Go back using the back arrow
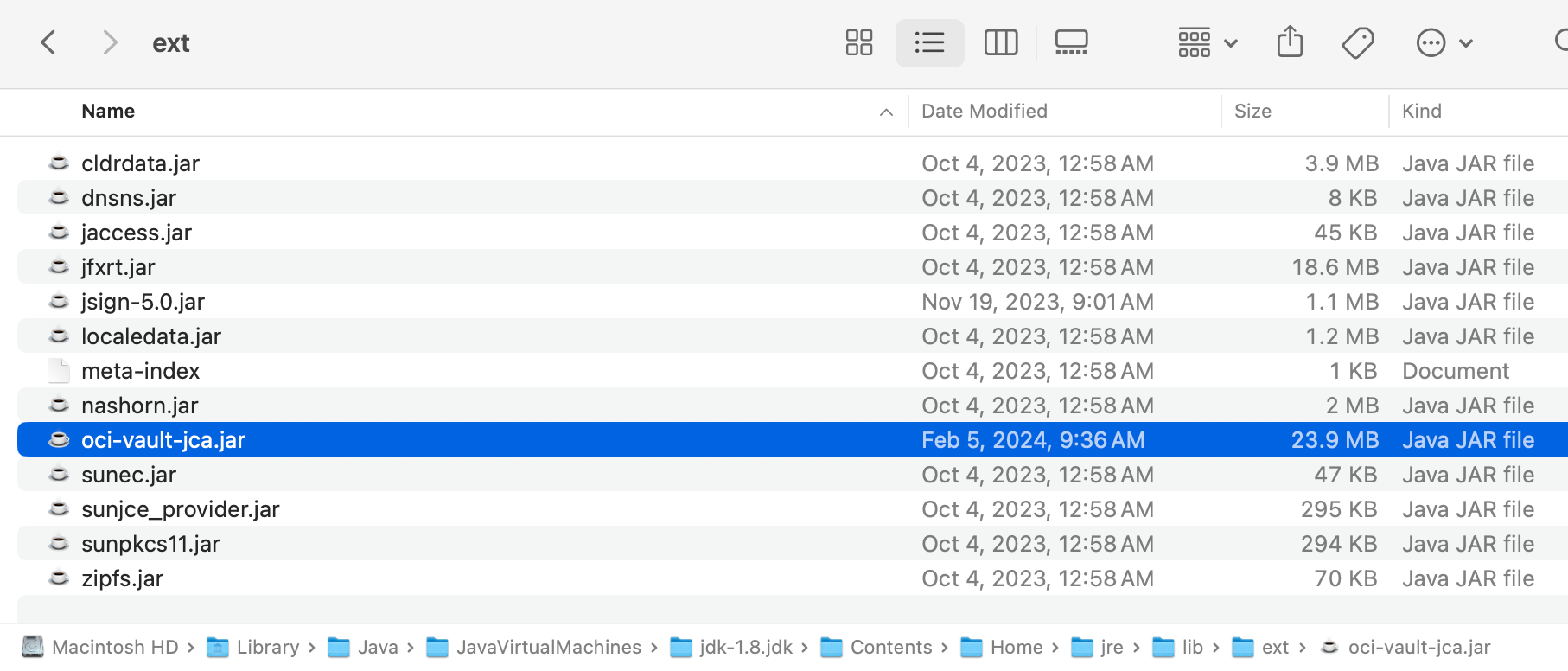Viewport: 1568px width, 671px height. [x=48, y=42]
